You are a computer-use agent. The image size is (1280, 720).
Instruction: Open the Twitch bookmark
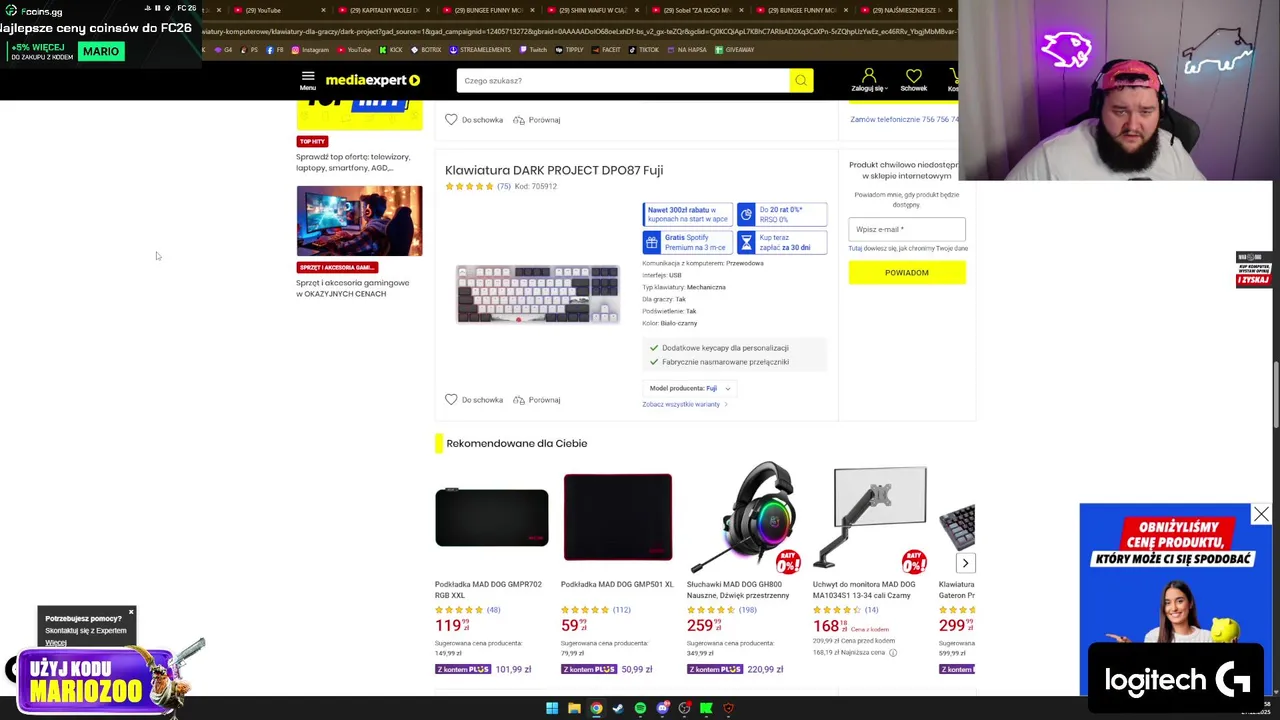pyautogui.click(x=533, y=49)
